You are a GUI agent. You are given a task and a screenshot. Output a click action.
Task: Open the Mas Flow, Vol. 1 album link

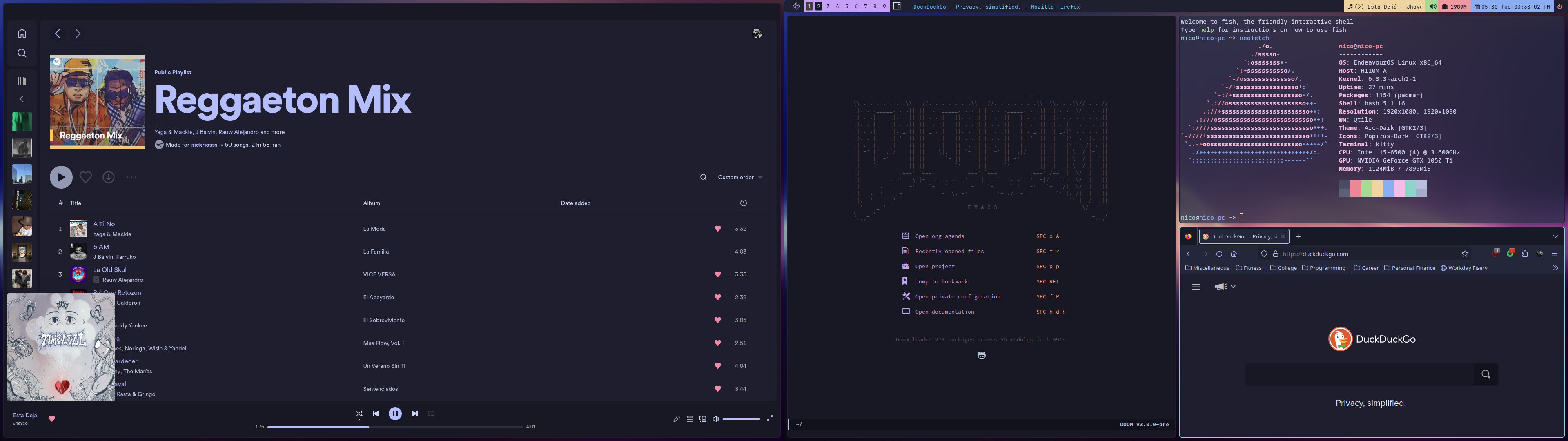pyautogui.click(x=383, y=343)
